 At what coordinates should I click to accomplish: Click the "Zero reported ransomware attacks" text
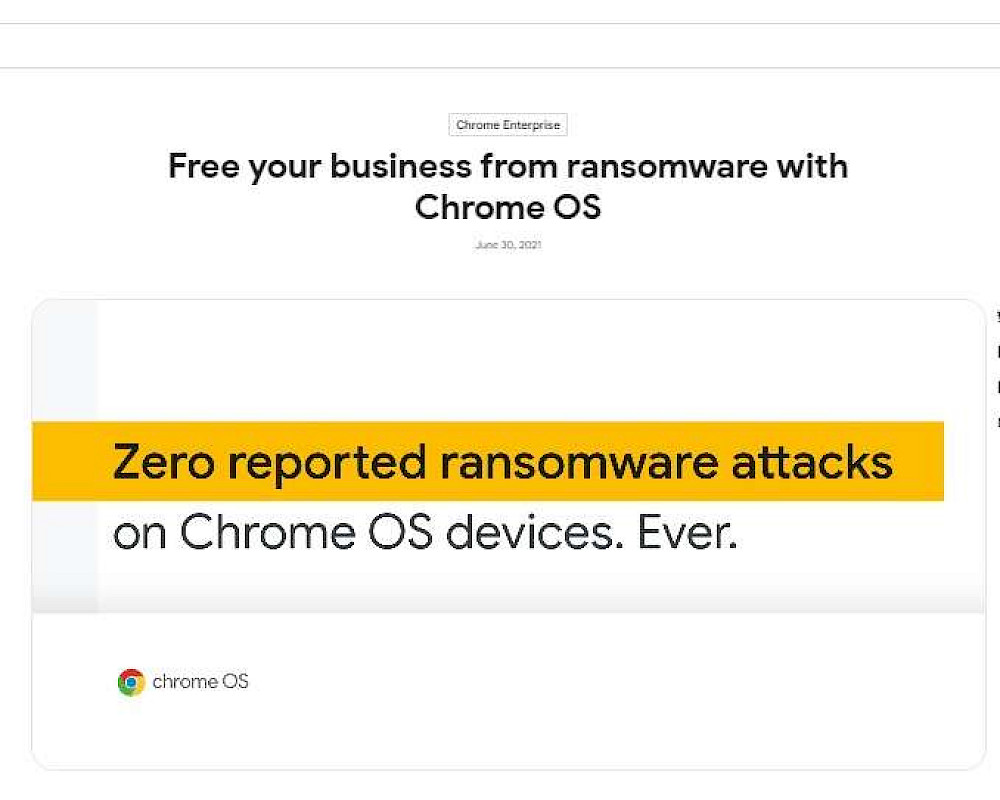coord(502,462)
